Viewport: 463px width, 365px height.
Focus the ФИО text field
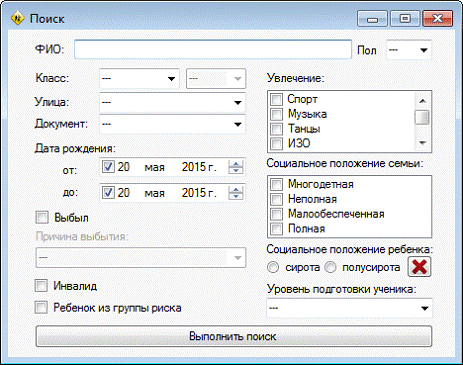tap(213, 50)
